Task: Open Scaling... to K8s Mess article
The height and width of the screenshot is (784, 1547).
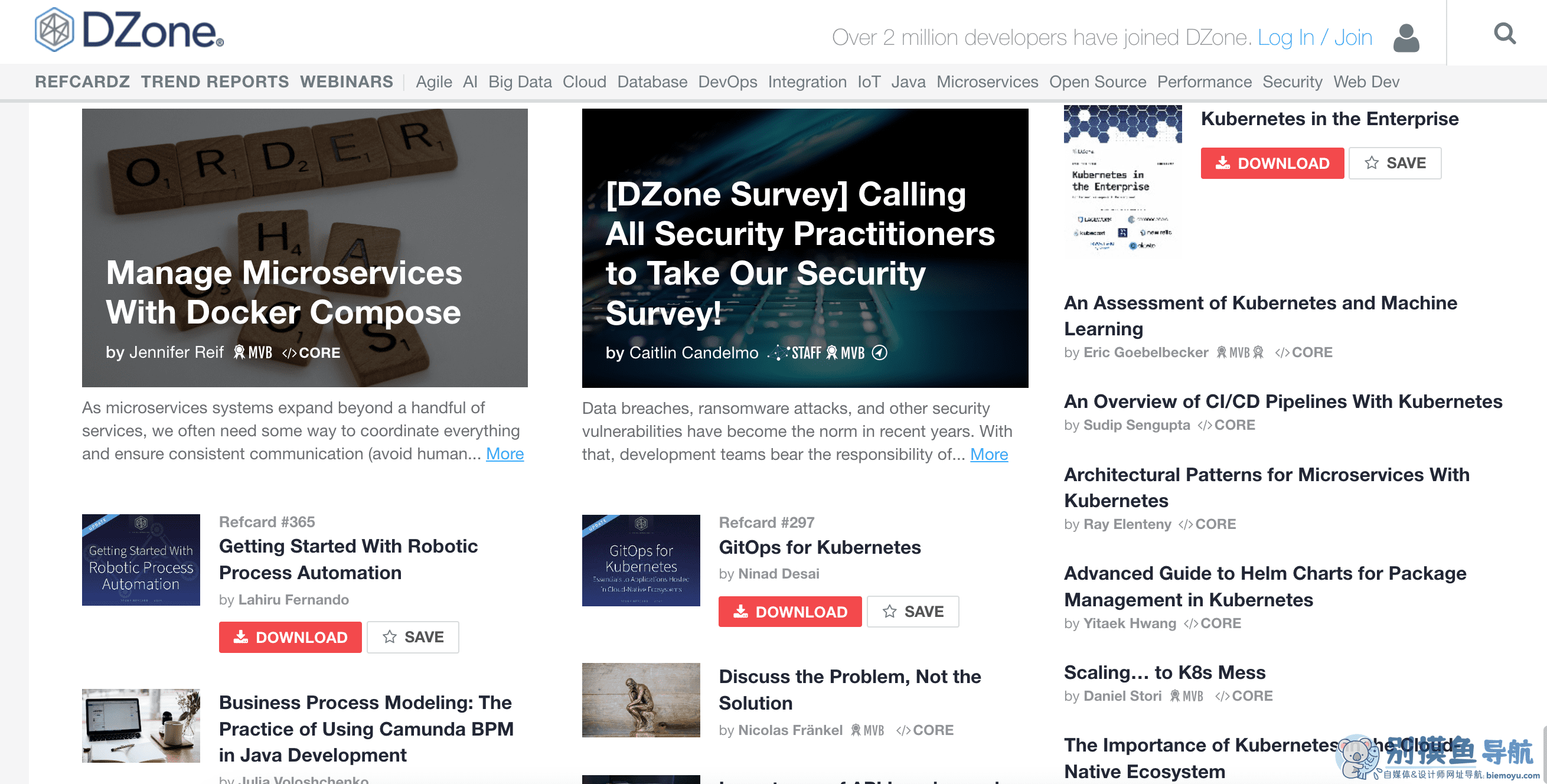Action: click(1164, 672)
